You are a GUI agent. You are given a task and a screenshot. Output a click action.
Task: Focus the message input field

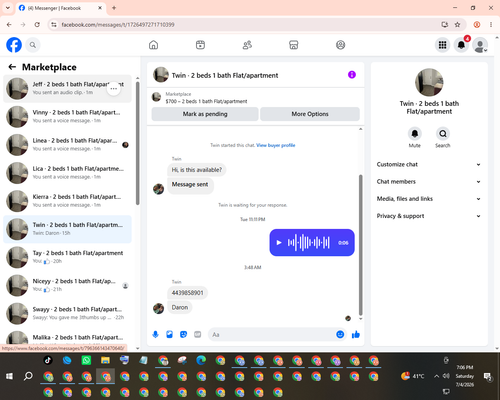tap(272, 334)
